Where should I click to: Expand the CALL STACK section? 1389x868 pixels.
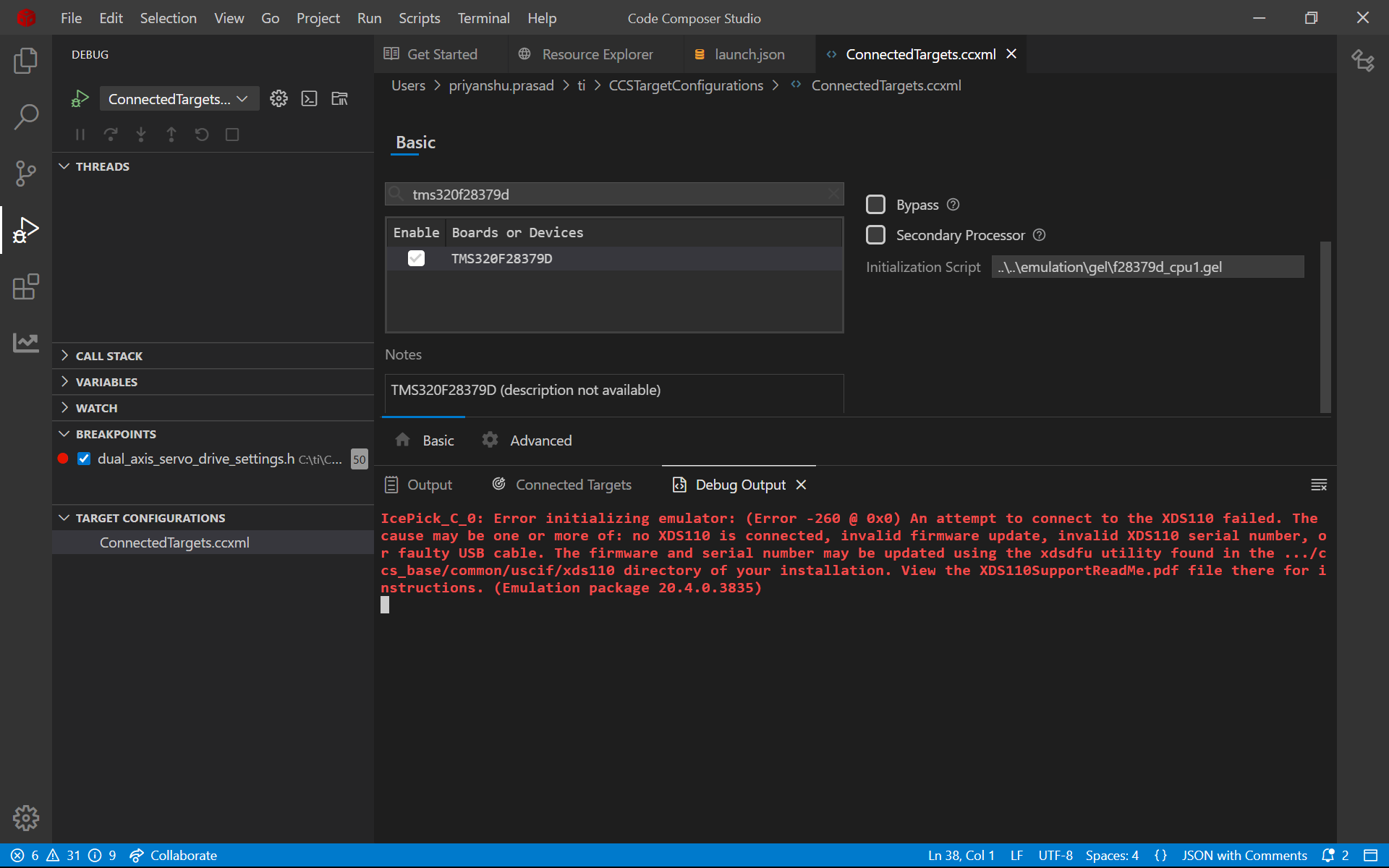coord(213,356)
